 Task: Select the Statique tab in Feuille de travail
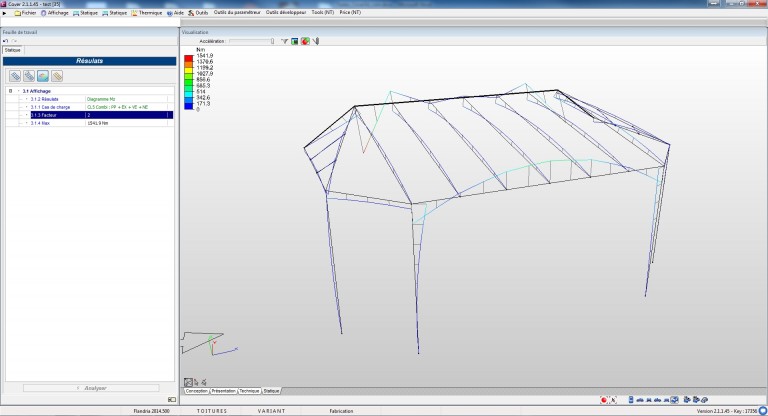click(13, 50)
